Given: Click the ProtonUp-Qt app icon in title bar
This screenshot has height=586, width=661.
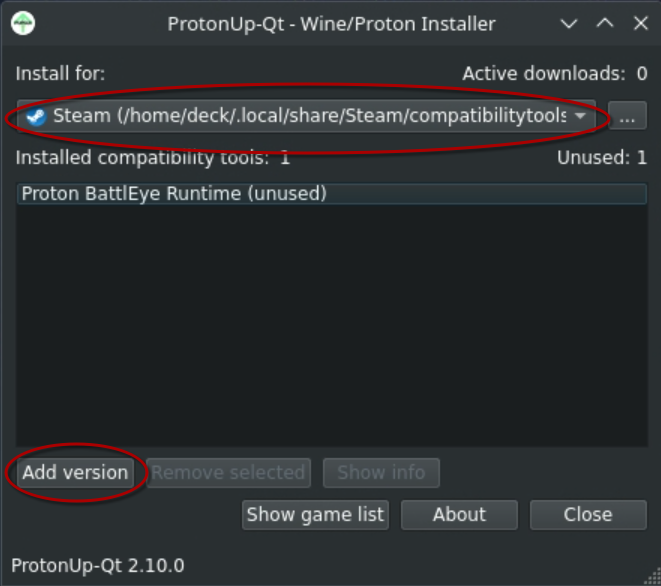Looking at the screenshot, I should coord(22,23).
